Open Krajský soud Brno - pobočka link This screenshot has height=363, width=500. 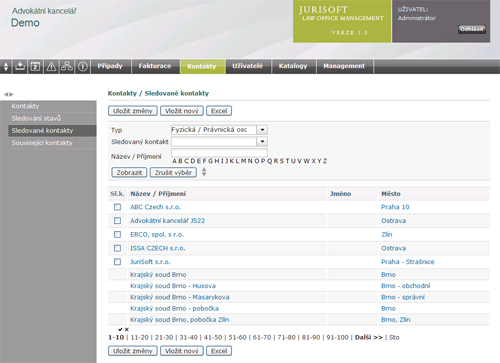174,309
